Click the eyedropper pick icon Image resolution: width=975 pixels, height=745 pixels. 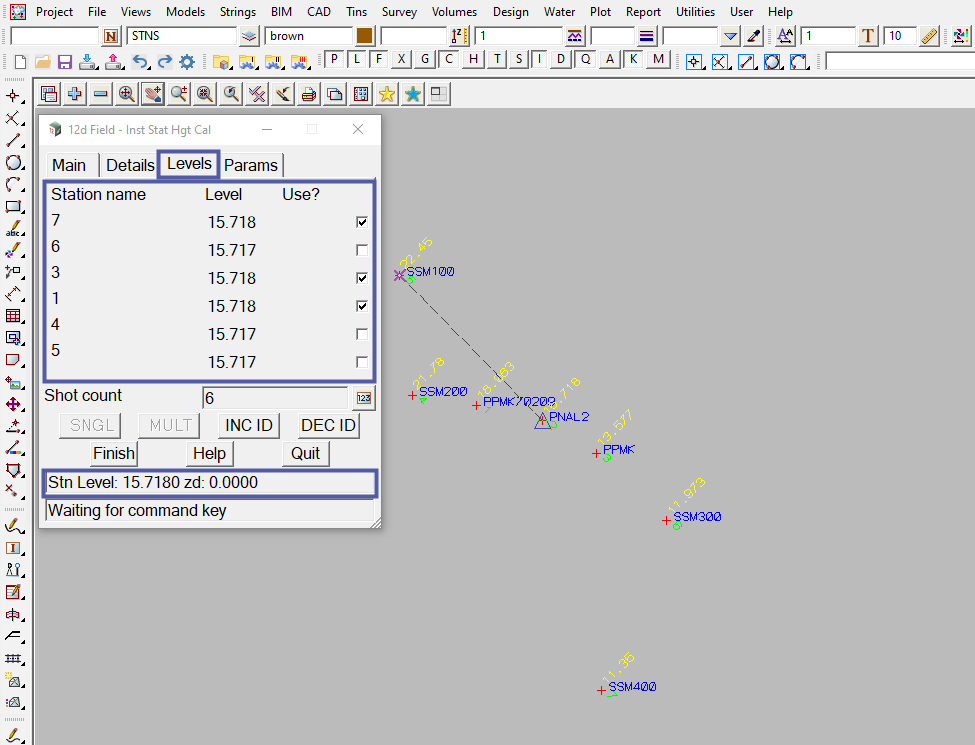(755, 36)
